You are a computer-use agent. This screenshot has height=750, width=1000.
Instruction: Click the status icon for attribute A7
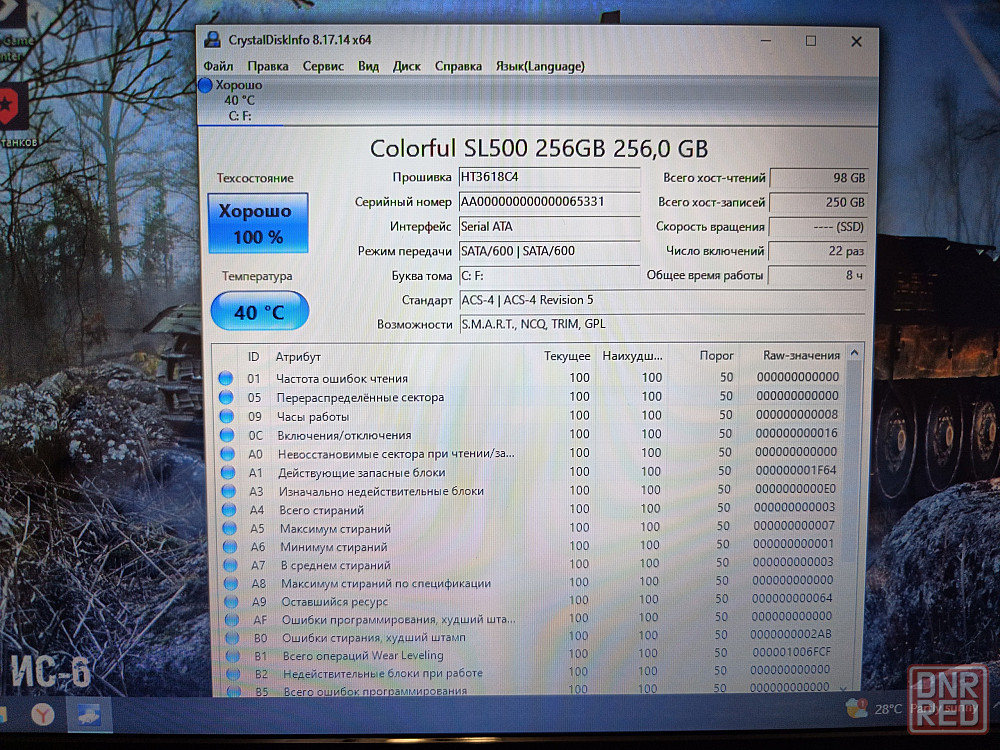point(230,565)
